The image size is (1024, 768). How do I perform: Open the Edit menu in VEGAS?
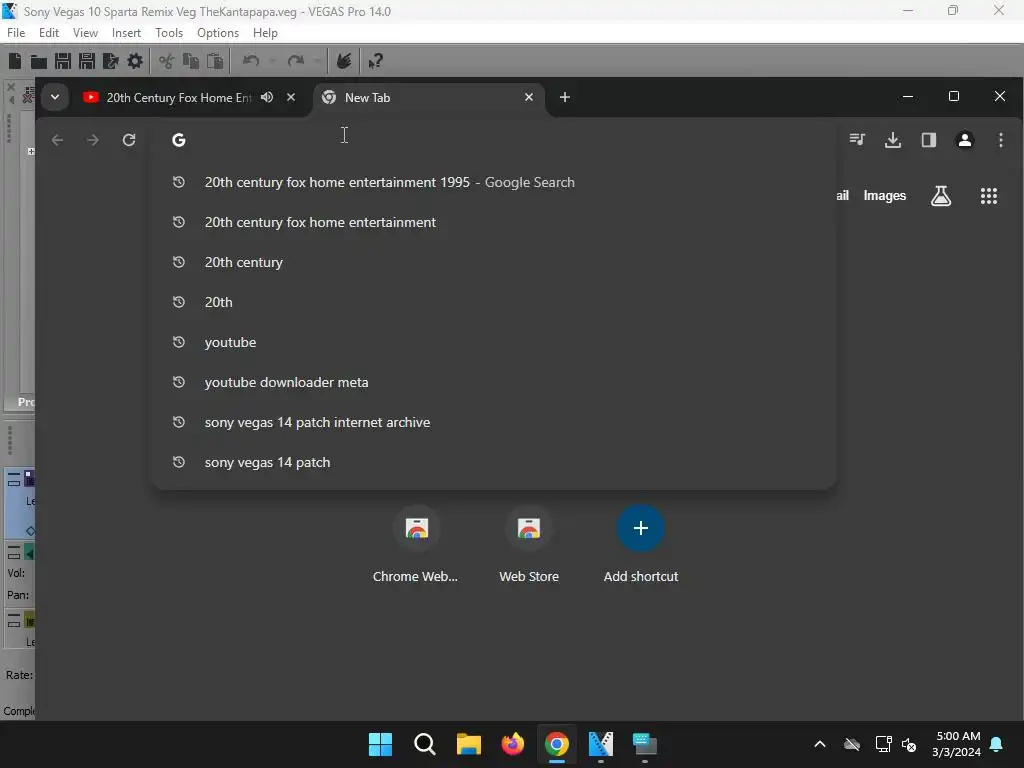[49, 33]
